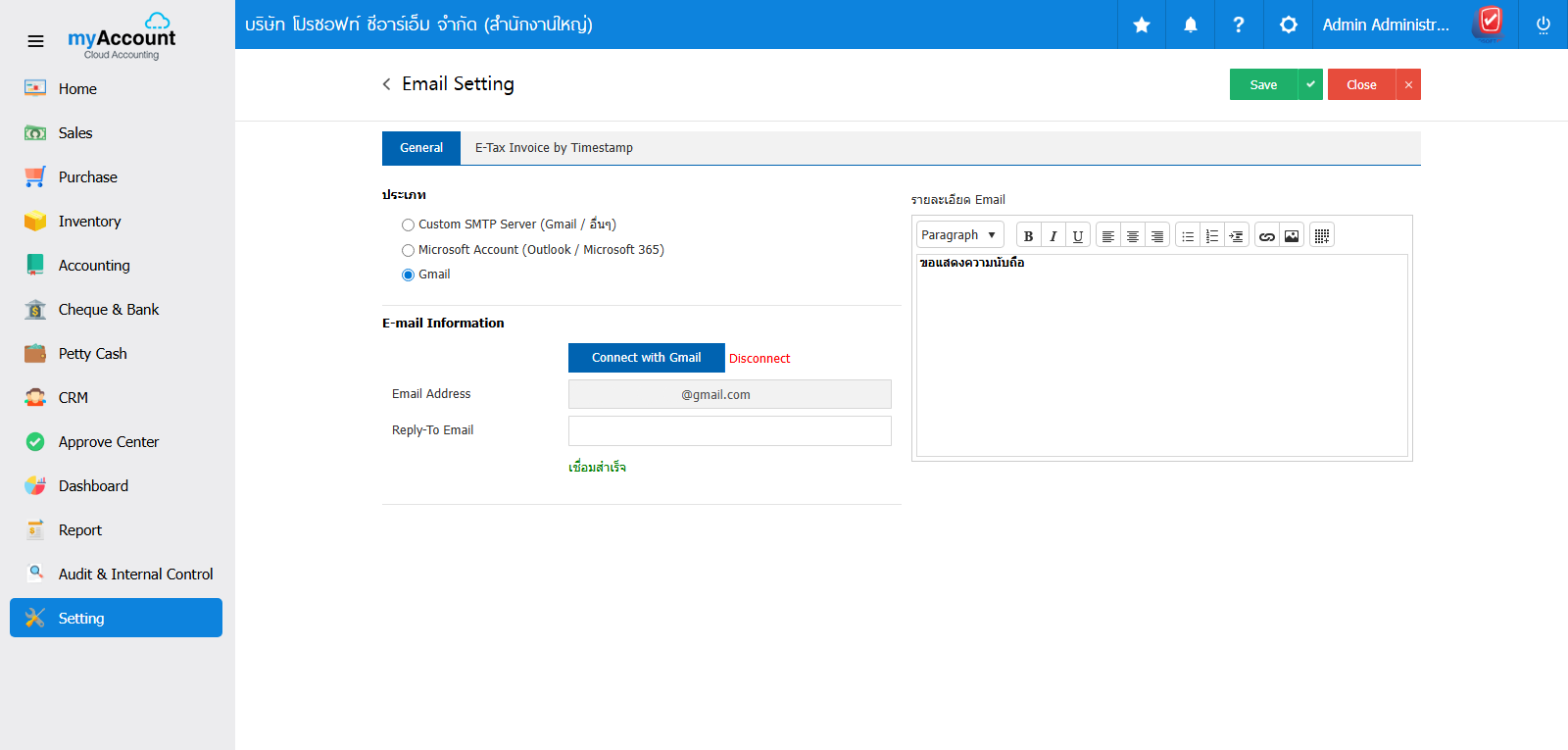The width and height of the screenshot is (1568, 750).
Task: Open the Paragraph style dropdown
Action: coord(959,235)
